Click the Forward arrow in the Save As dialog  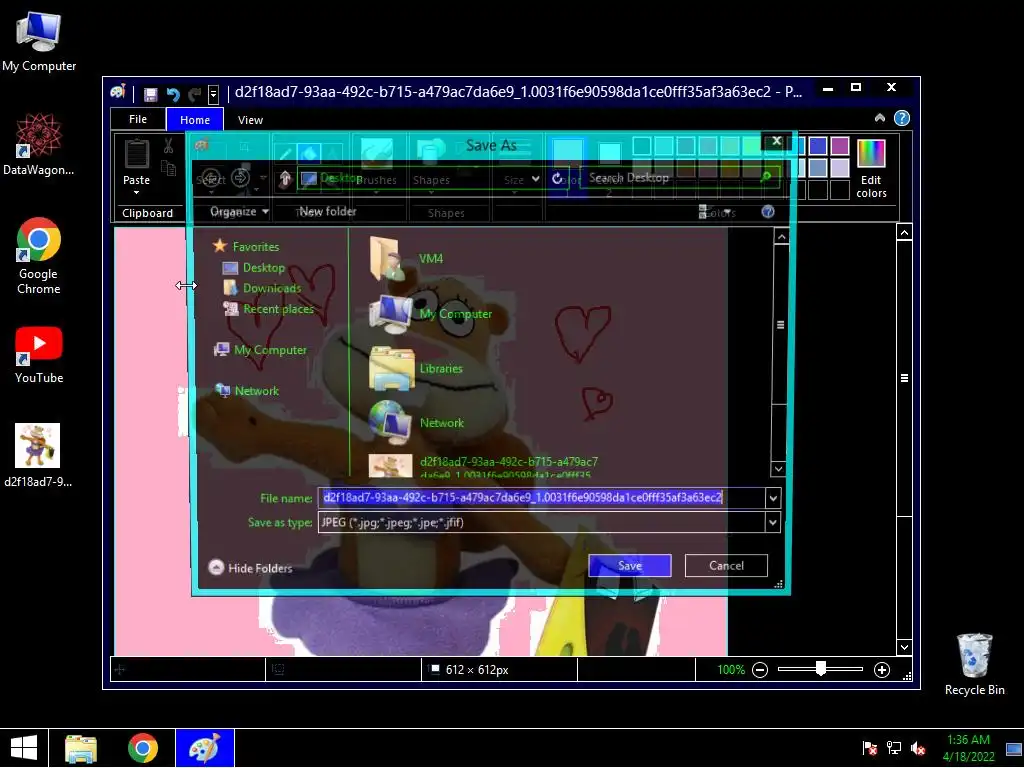[240, 178]
